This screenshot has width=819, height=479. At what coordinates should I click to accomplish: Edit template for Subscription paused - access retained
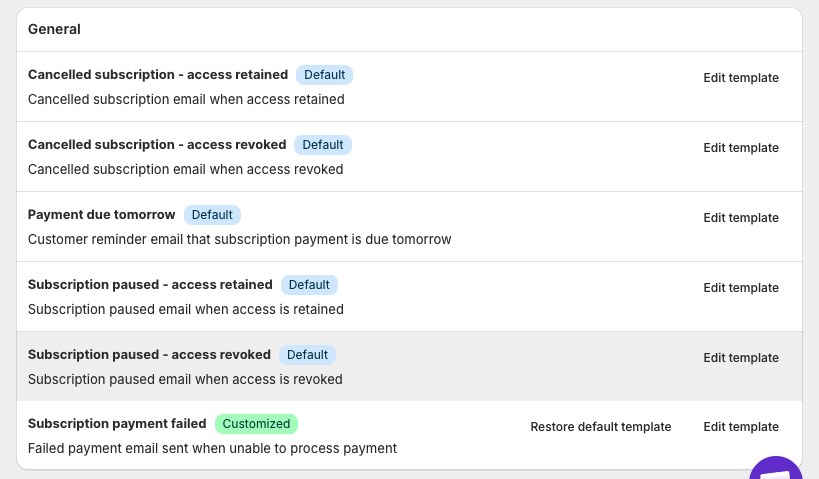pyautogui.click(x=740, y=288)
